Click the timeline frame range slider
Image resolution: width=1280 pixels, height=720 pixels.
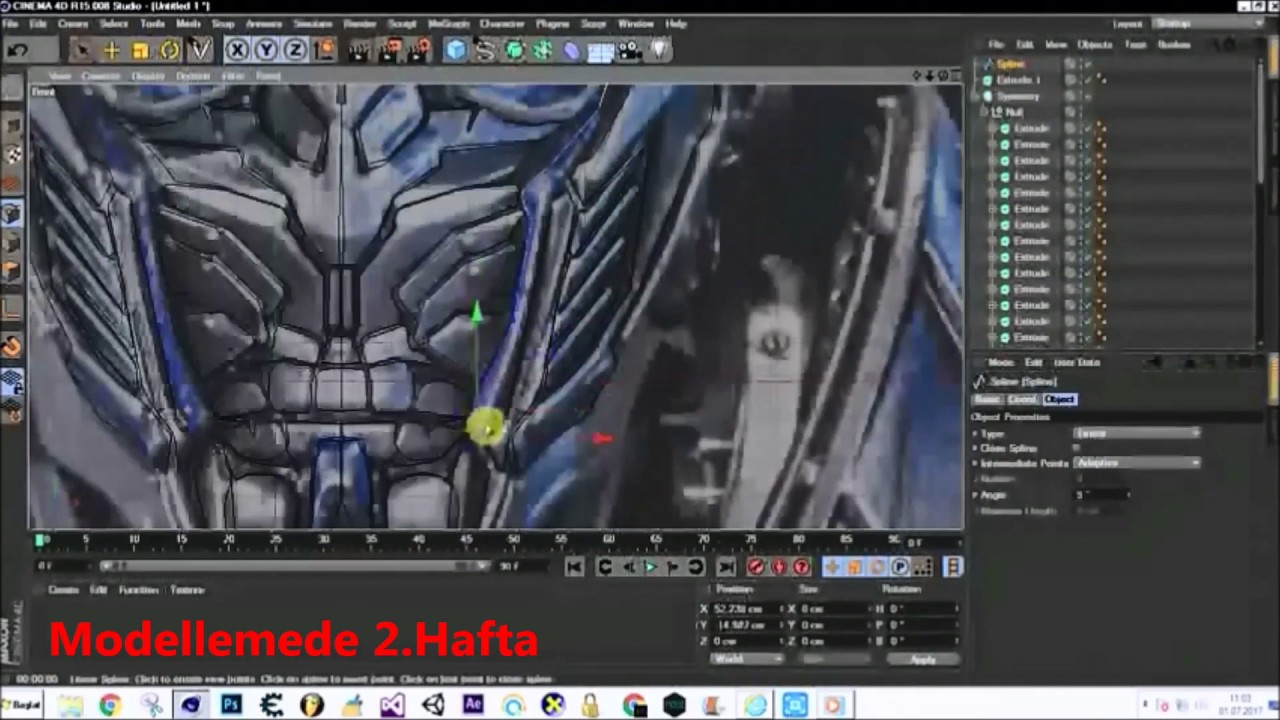click(294, 566)
